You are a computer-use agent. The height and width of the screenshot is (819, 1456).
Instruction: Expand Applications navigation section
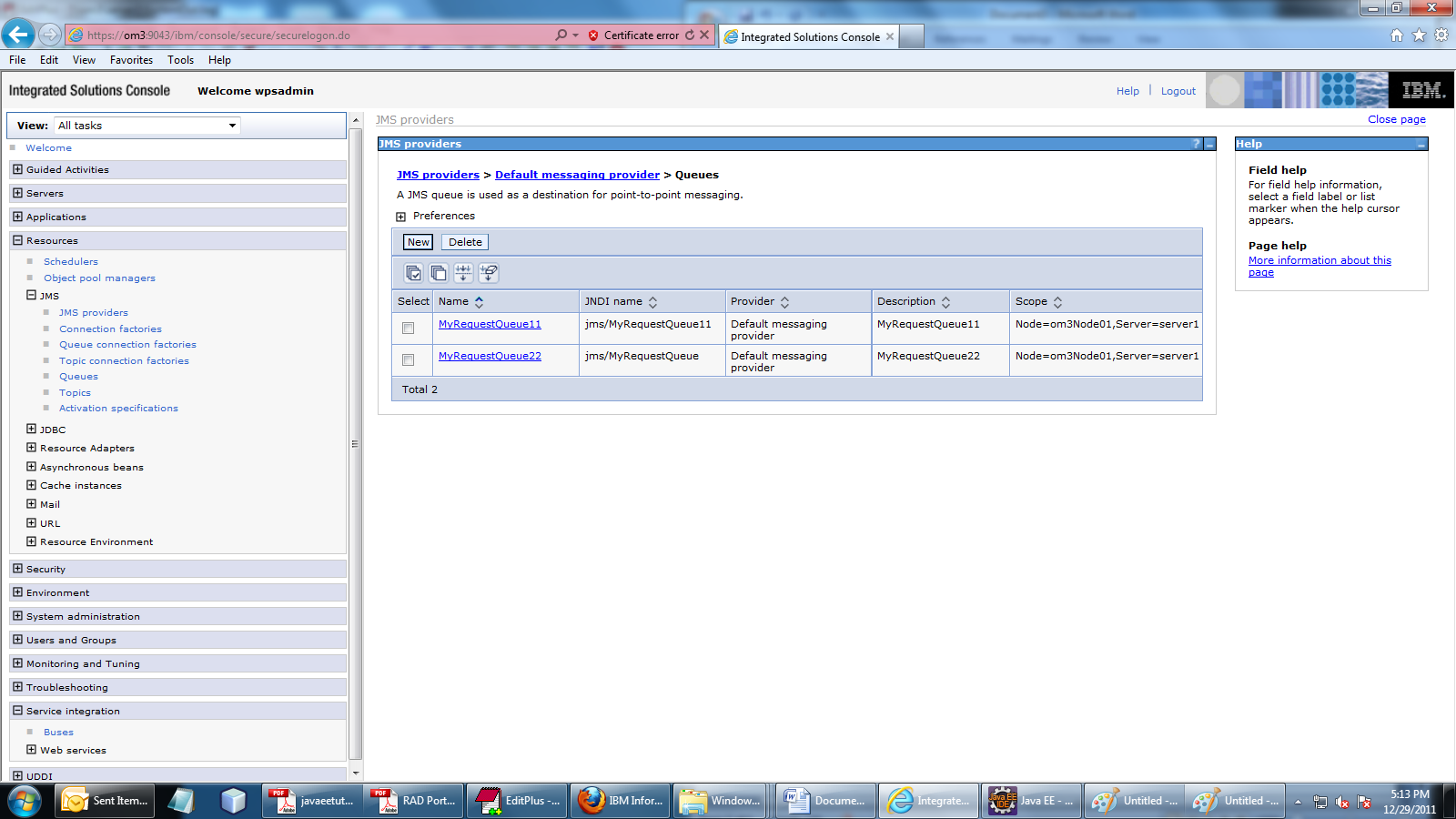pos(17,217)
